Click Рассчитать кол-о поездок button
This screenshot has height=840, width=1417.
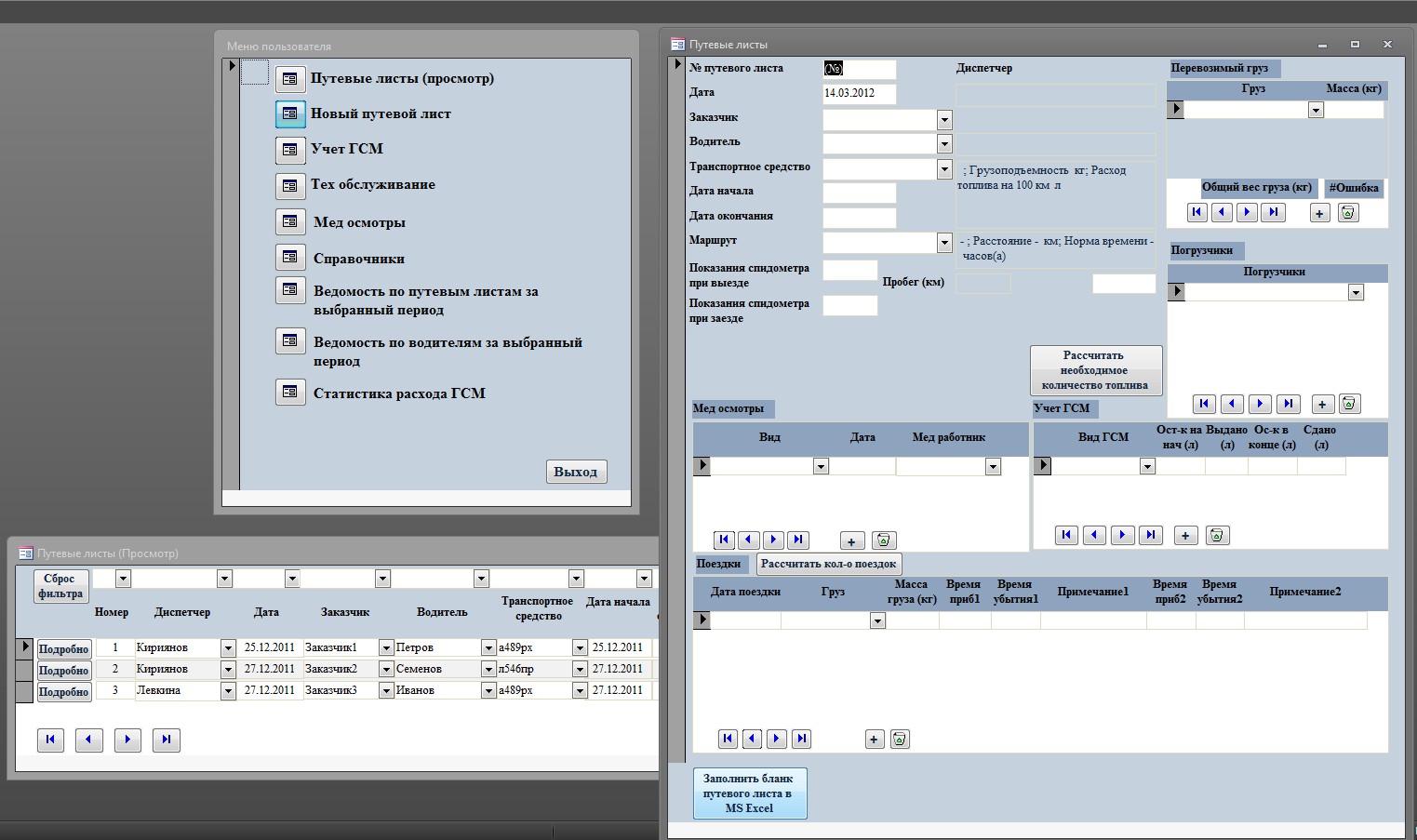[829, 564]
